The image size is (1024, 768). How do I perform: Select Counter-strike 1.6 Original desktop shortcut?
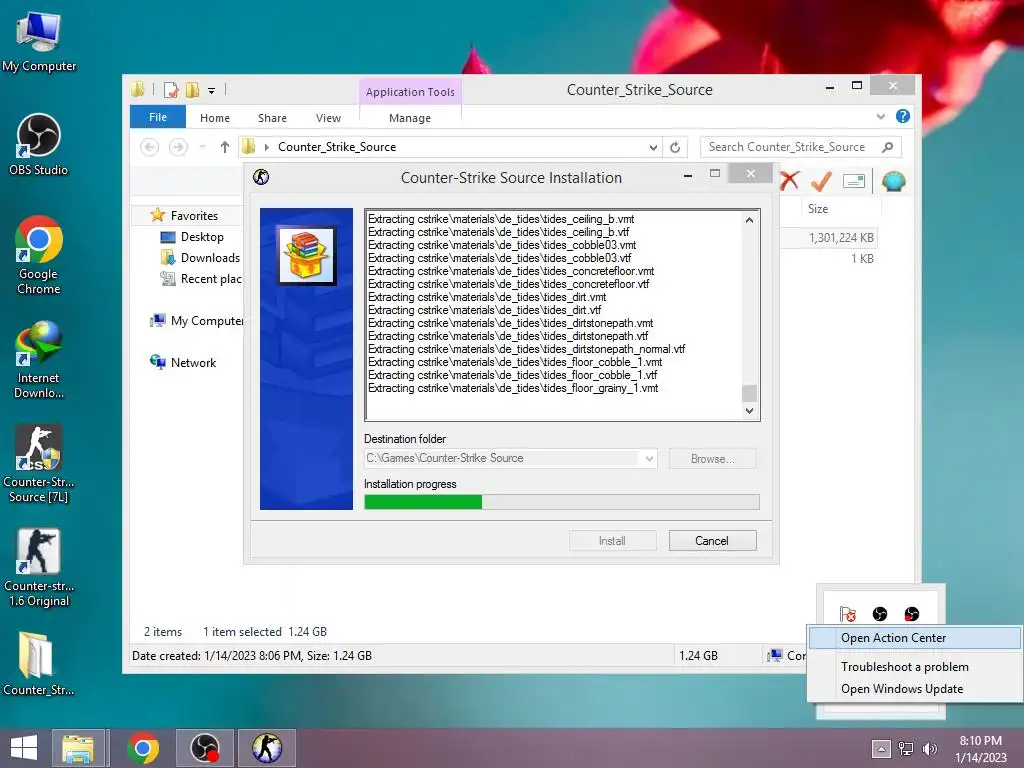click(39, 568)
